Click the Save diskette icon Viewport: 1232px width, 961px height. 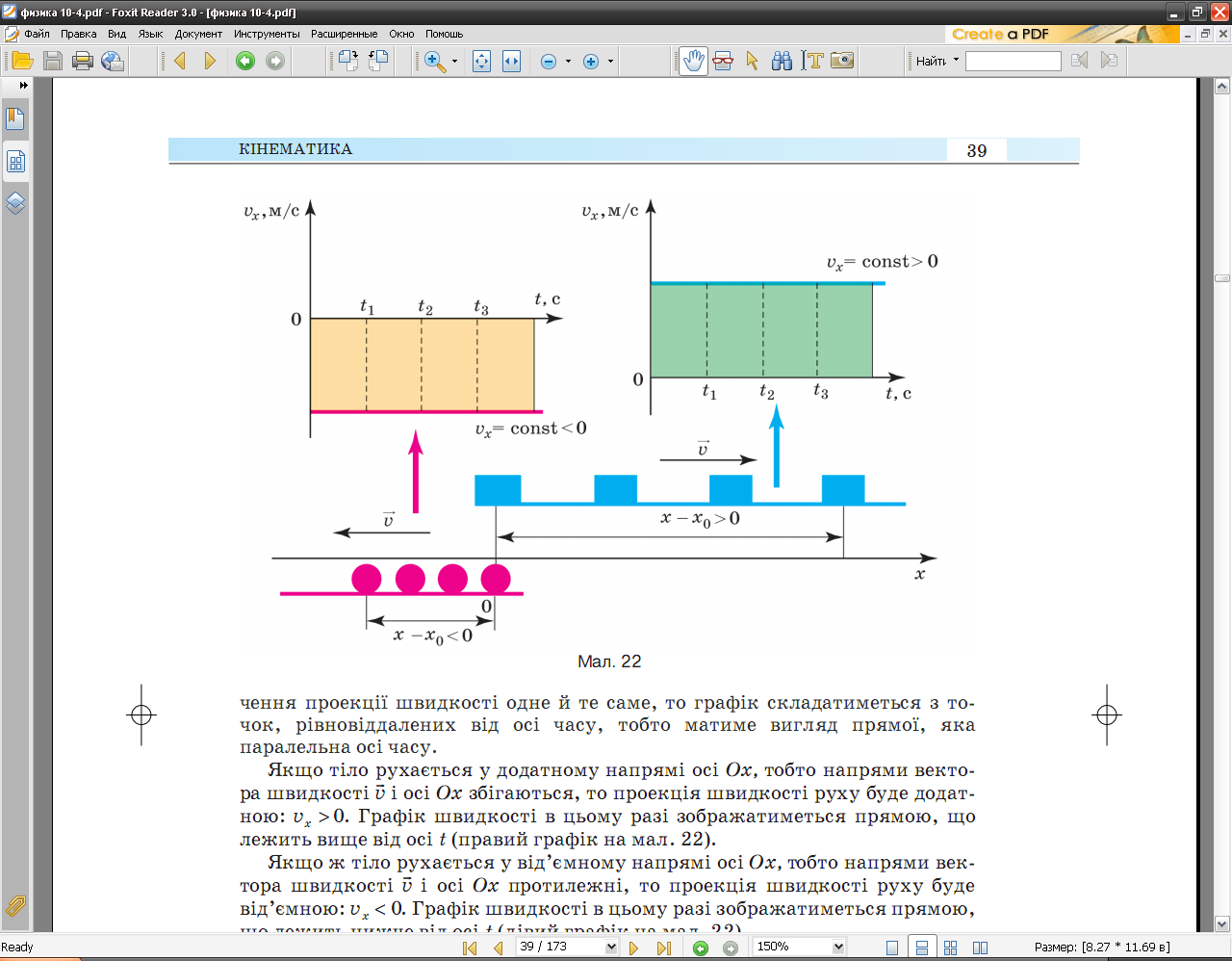pos(53,61)
